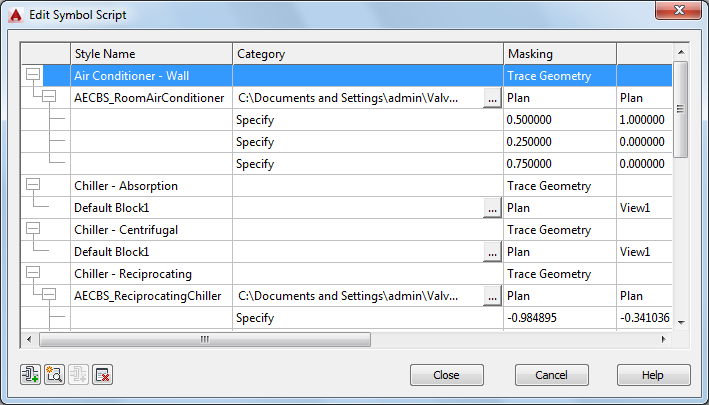Click the magnifier icon with orange star
This screenshot has width=709, height=405.
tap(55, 375)
